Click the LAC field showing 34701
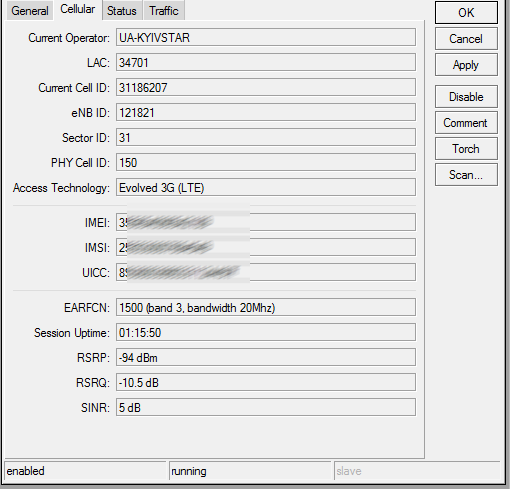This screenshot has height=489, width=510. (x=266, y=62)
